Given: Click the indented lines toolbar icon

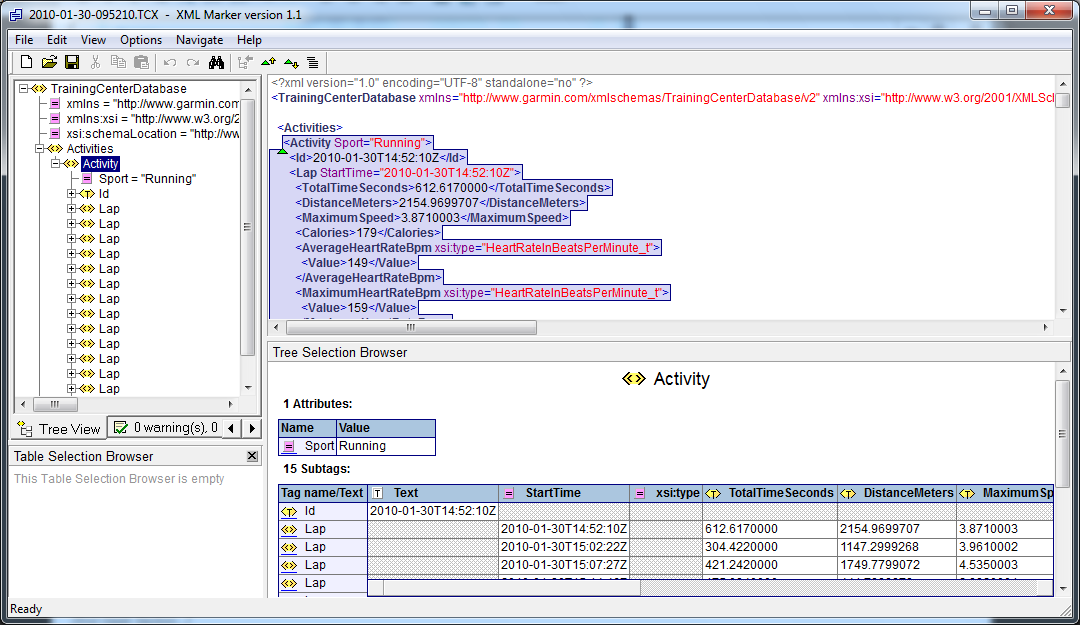Looking at the screenshot, I should point(313,63).
